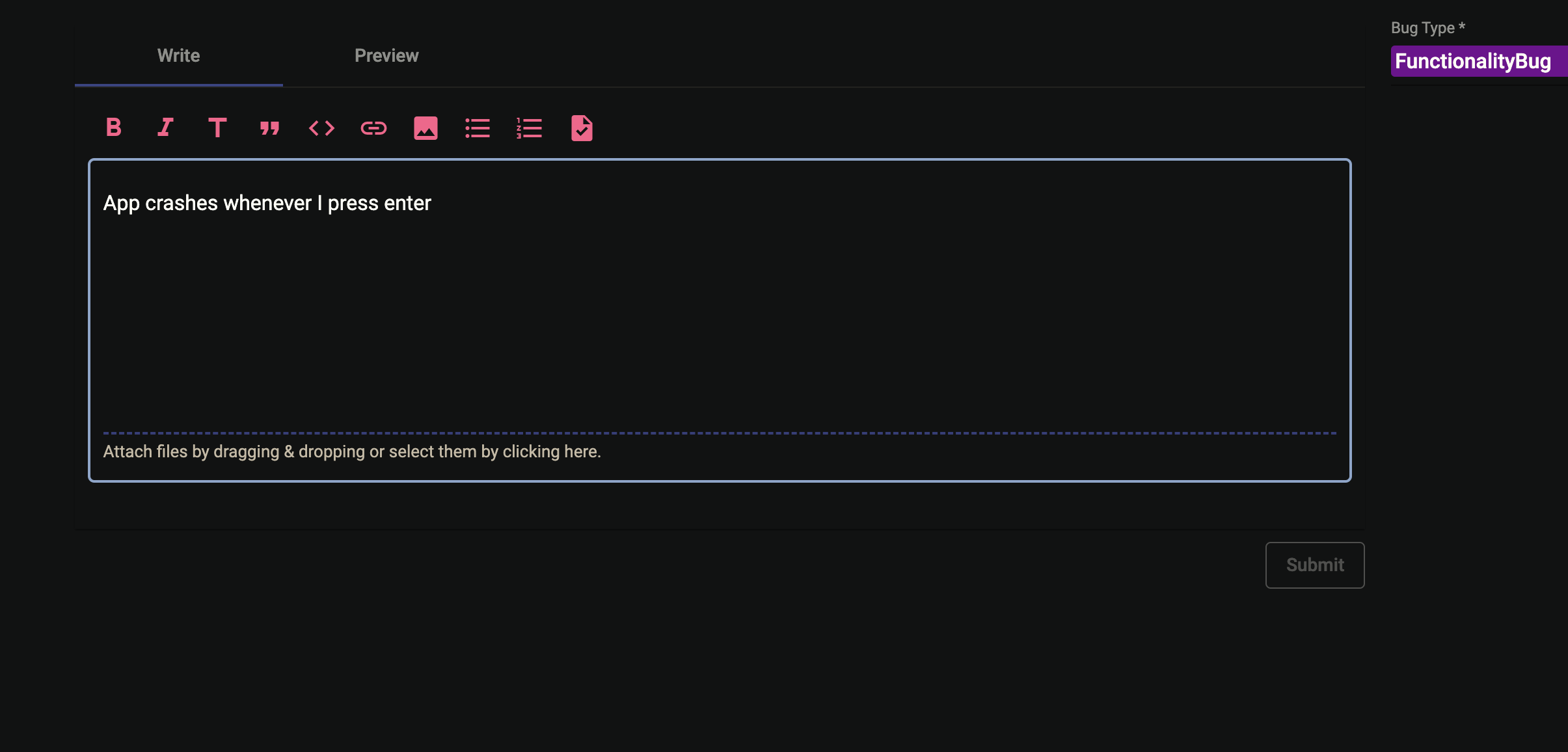The height and width of the screenshot is (752, 1568).
Task: Switch to the Write tab
Action: pyautogui.click(x=178, y=56)
